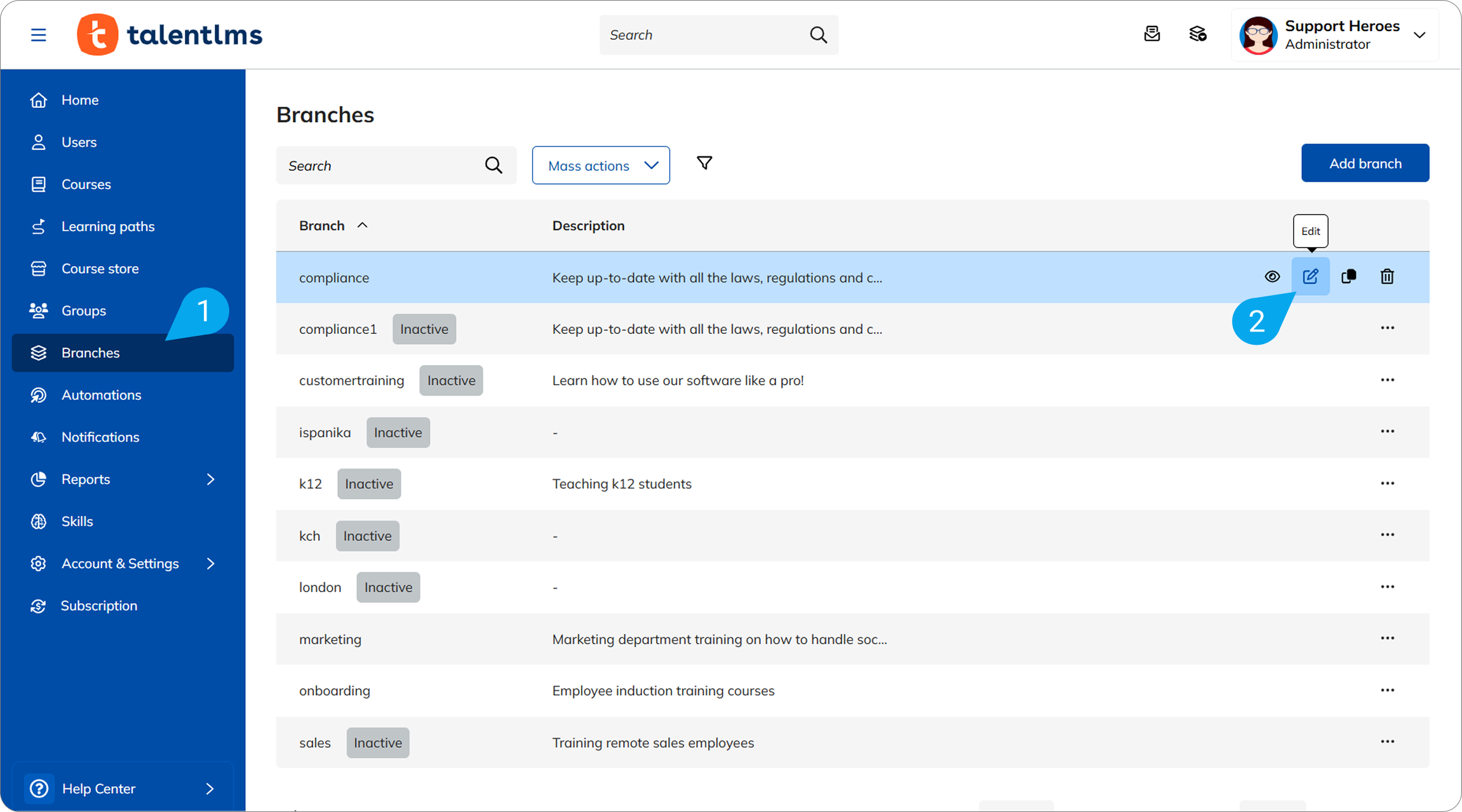The height and width of the screenshot is (812, 1462).
Task: Open Learning paths from sidebar
Action: (108, 227)
